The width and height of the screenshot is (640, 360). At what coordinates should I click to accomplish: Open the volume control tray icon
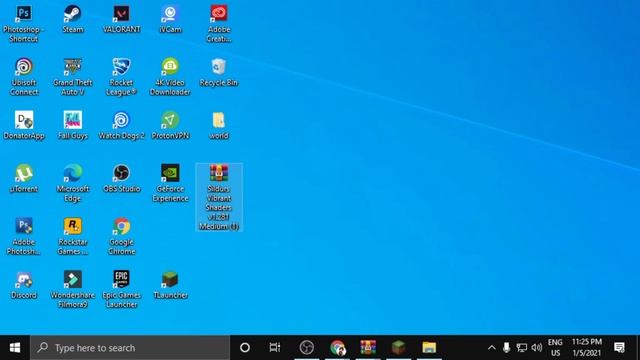tap(537, 348)
